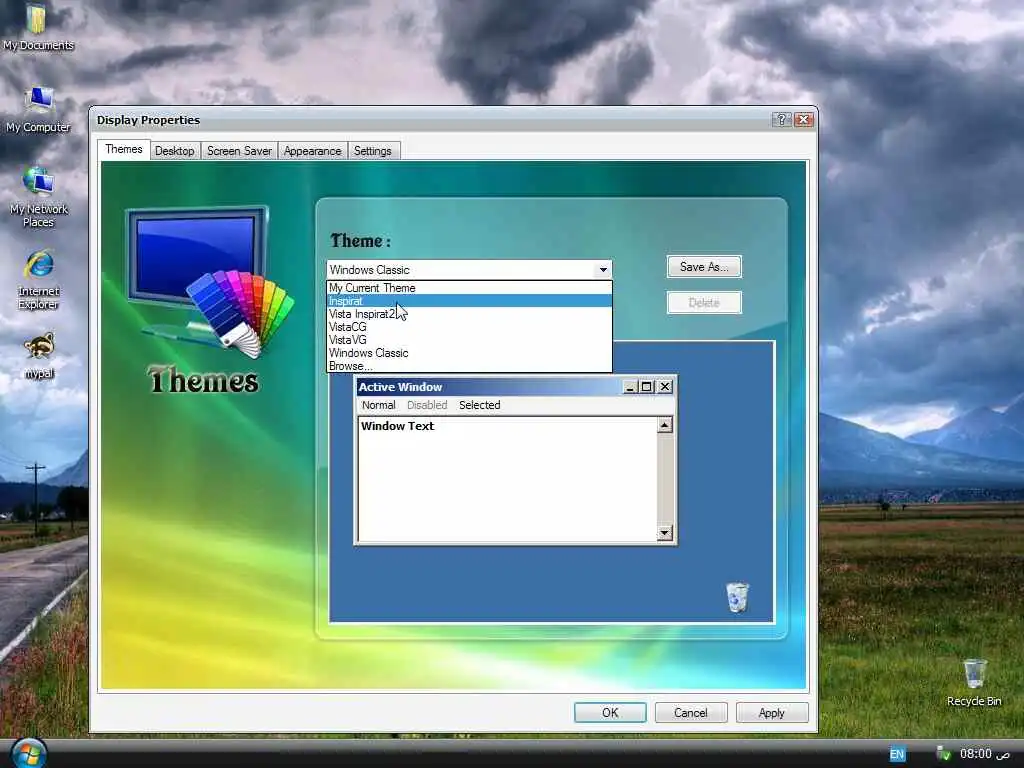Open the Appearance tab
This screenshot has width=1024, height=768.
(312, 151)
